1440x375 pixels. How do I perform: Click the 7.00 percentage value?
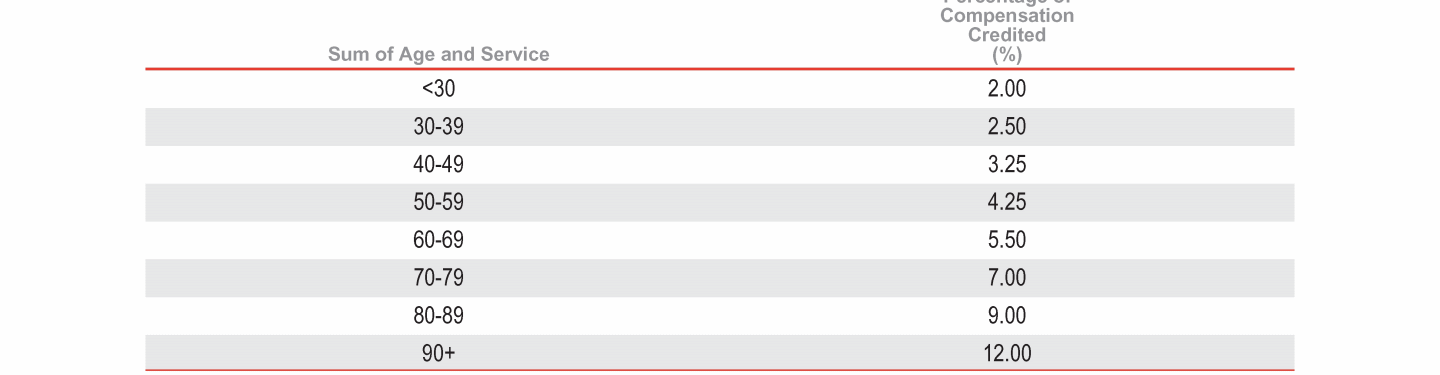coord(1007,278)
